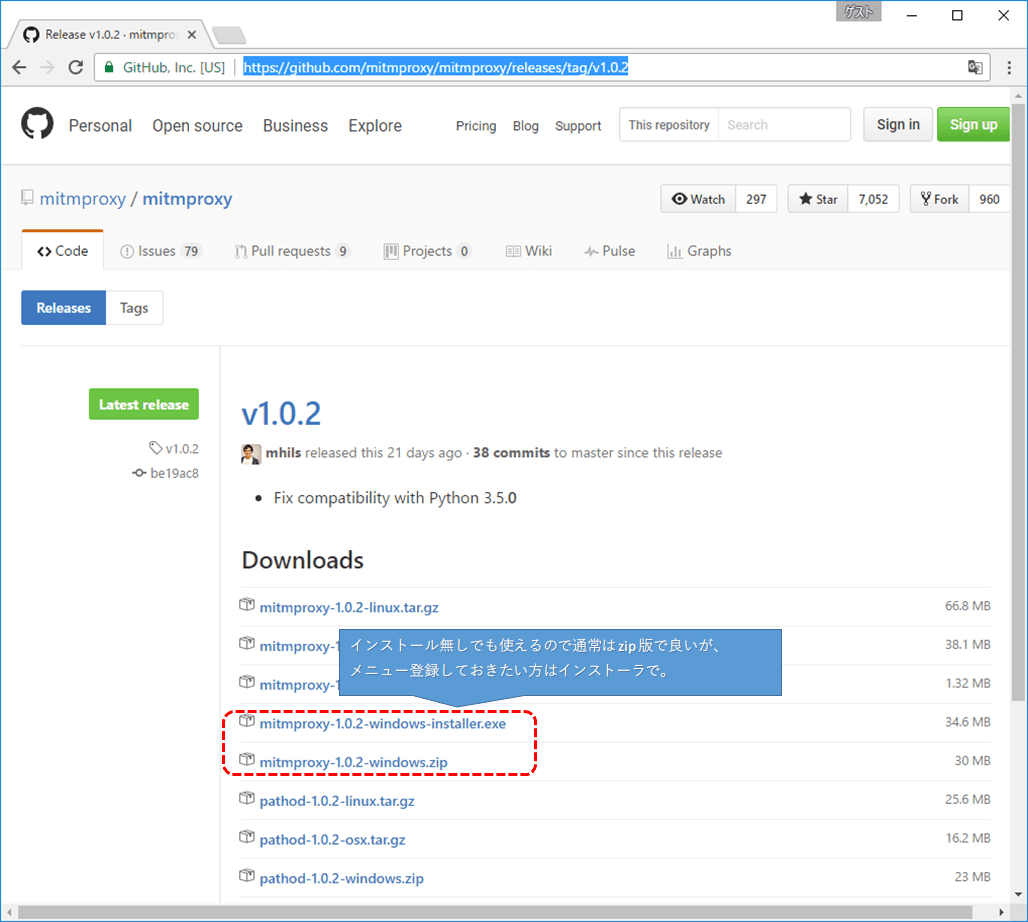Click package icon beside pathod-1.0.2-windows.zip

tap(247, 875)
